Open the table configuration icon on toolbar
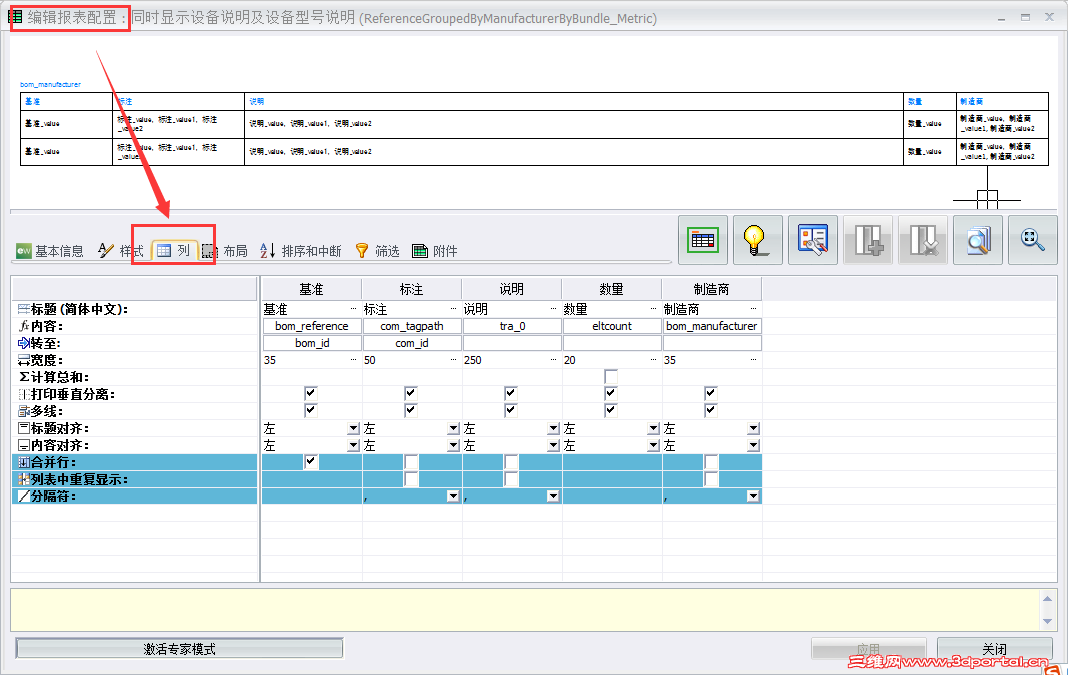This screenshot has width=1068, height=675. [703, 240]
